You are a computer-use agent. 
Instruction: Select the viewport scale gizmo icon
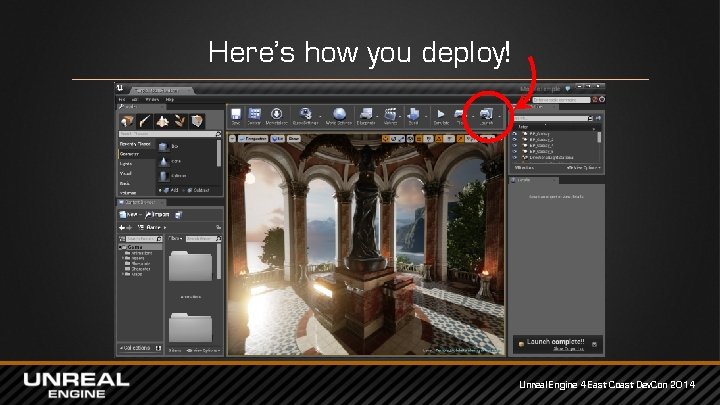point(401,139)
